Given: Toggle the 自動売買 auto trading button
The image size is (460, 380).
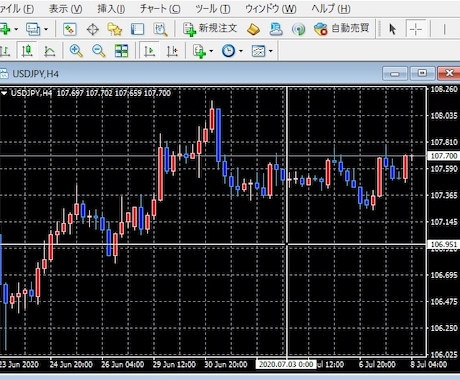Looking at the screenshot, I should pyautogui.click(x=342, y=29).
